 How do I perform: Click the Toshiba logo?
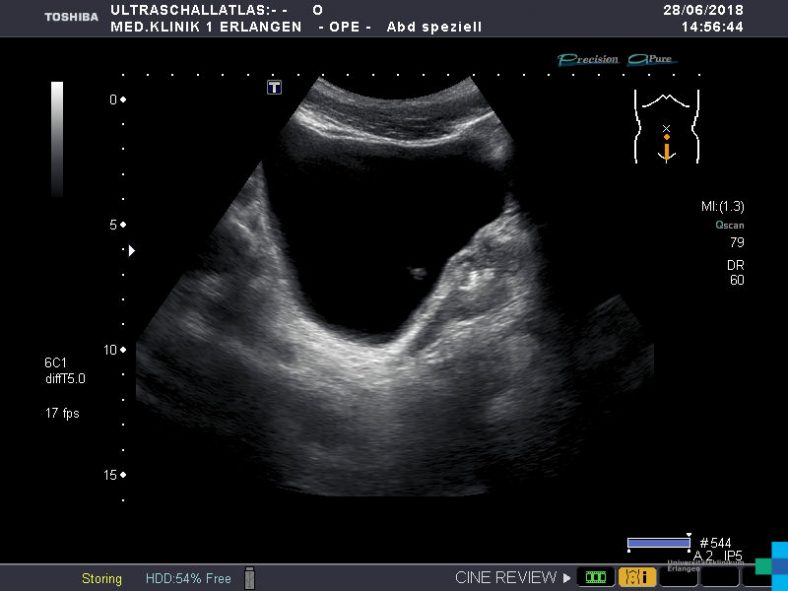[x=71, y=17]
